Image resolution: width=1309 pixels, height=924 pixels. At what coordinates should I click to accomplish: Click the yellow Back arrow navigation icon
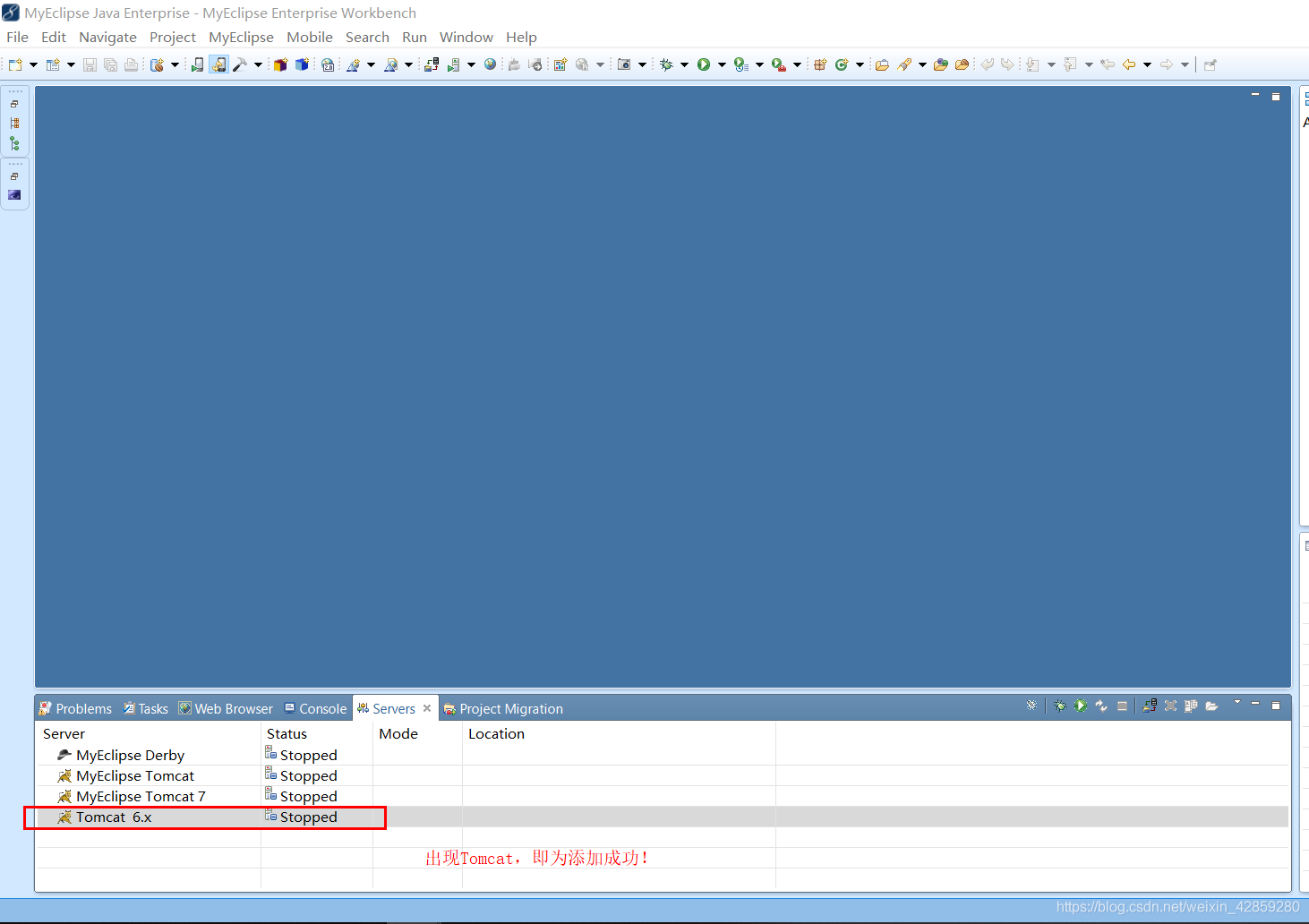(1128, 64)
